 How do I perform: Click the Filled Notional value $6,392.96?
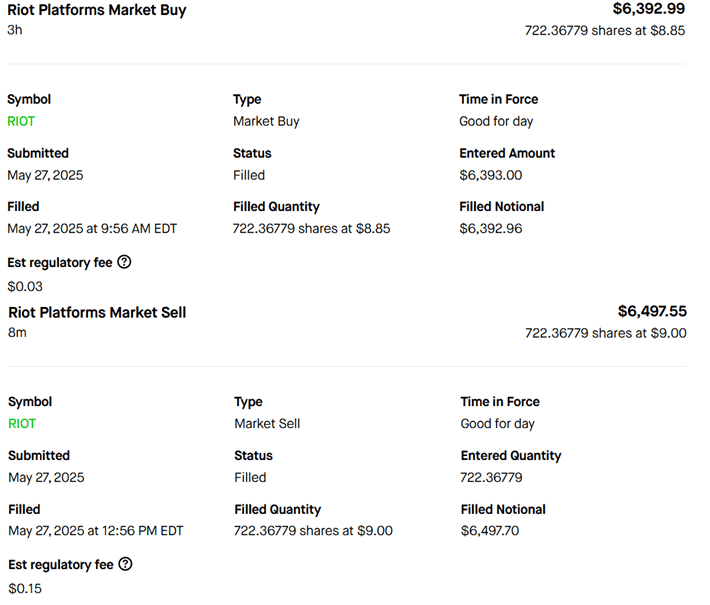[x=490, y=228]
